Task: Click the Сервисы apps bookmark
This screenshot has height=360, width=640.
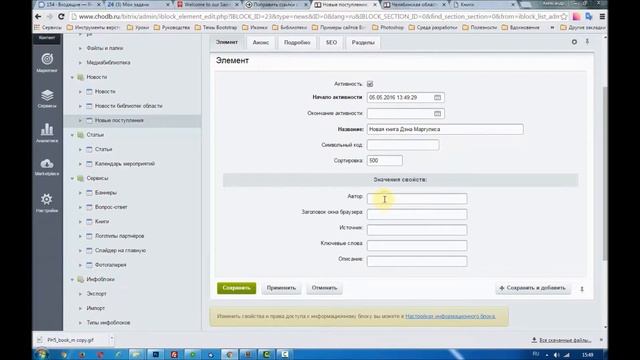Action: tap(48, 28)
